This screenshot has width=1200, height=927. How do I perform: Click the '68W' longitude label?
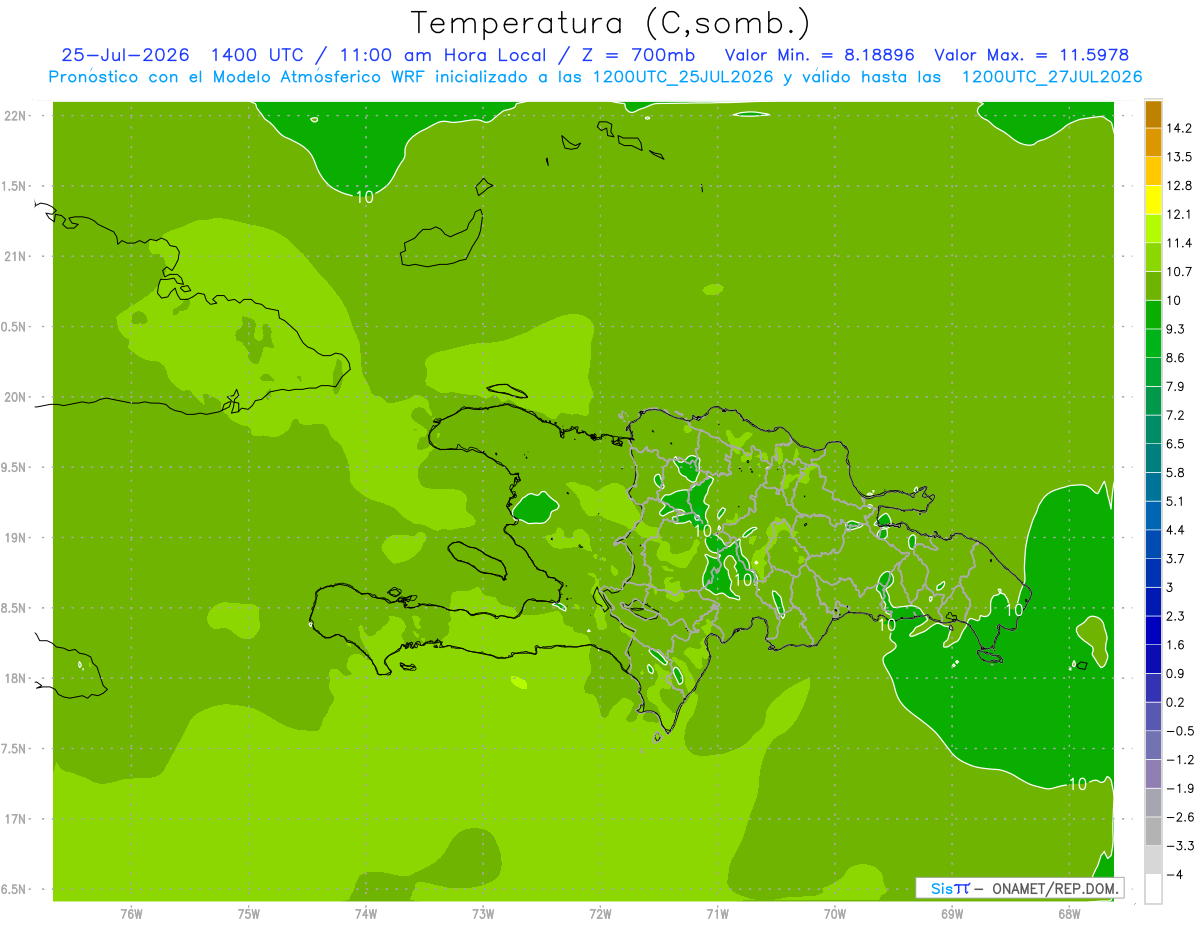1069,915
